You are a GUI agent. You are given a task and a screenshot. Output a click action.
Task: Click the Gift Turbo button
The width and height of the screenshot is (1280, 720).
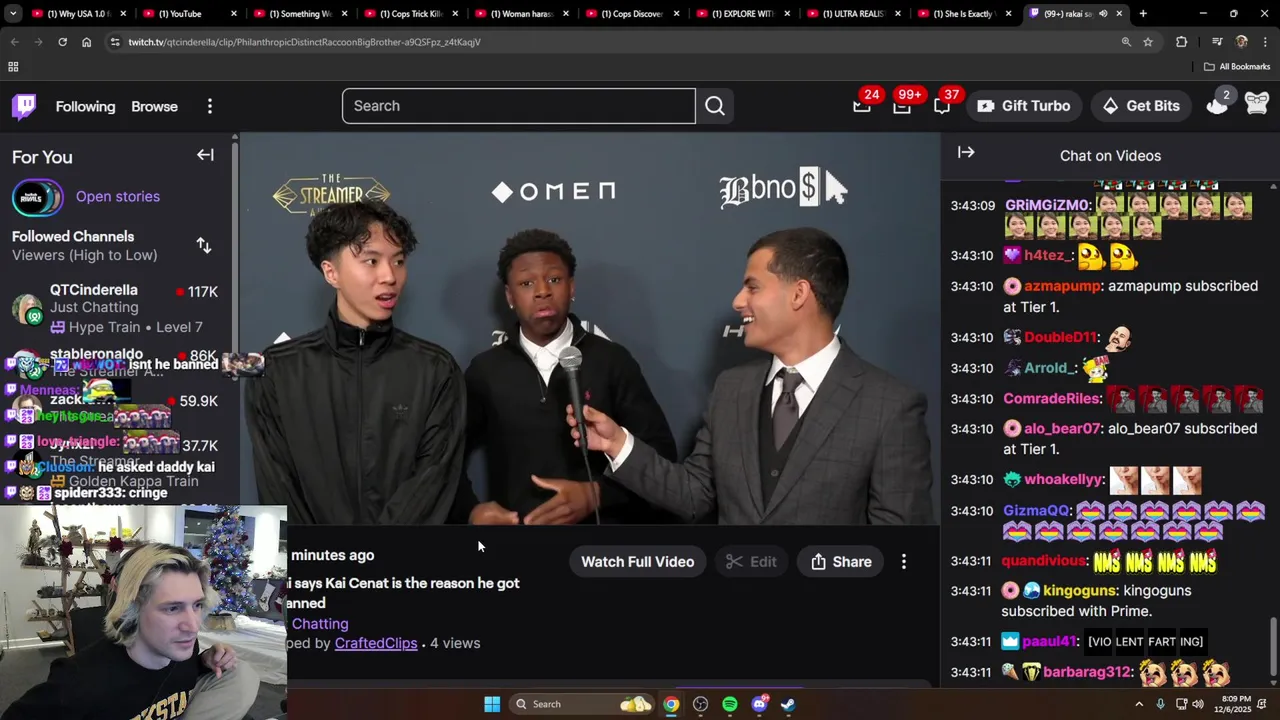pos(1023,106)
